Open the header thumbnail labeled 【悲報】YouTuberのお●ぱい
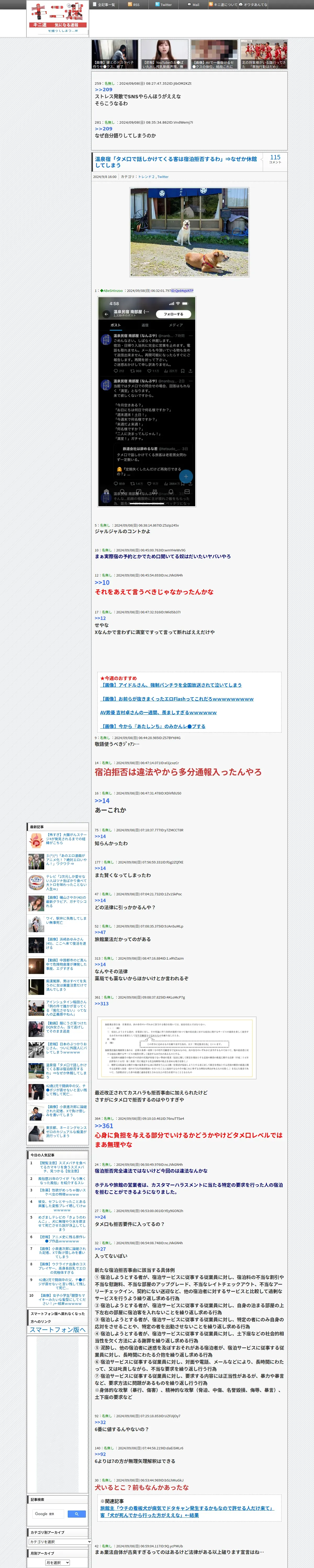This screenshot has height=1568, width=314. [164, 54]
